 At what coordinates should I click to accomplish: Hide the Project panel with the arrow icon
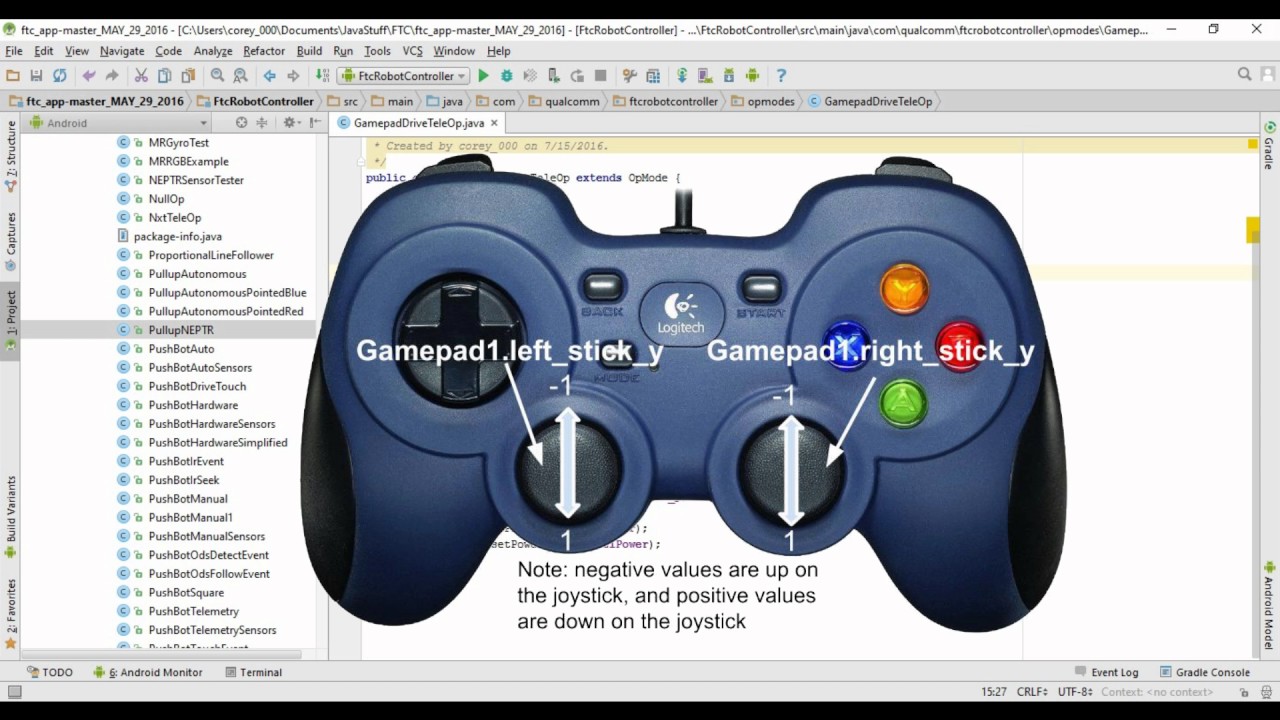pos(315,123)
